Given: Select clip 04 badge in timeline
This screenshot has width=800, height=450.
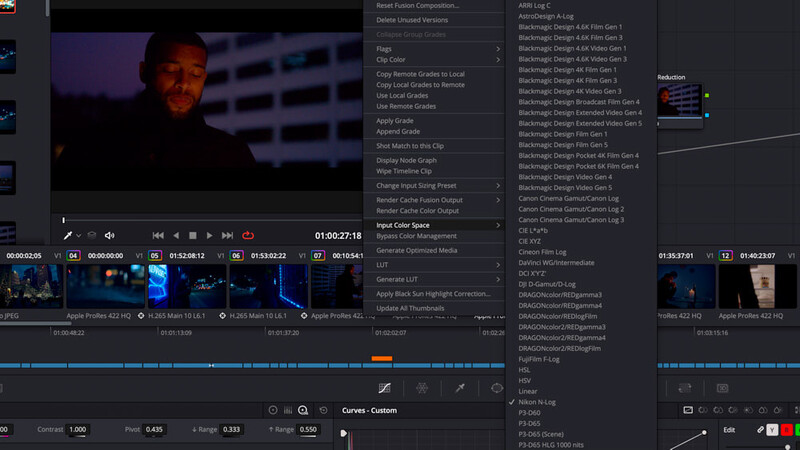Looking at the screenshot, I should click(x=73, y=256).
